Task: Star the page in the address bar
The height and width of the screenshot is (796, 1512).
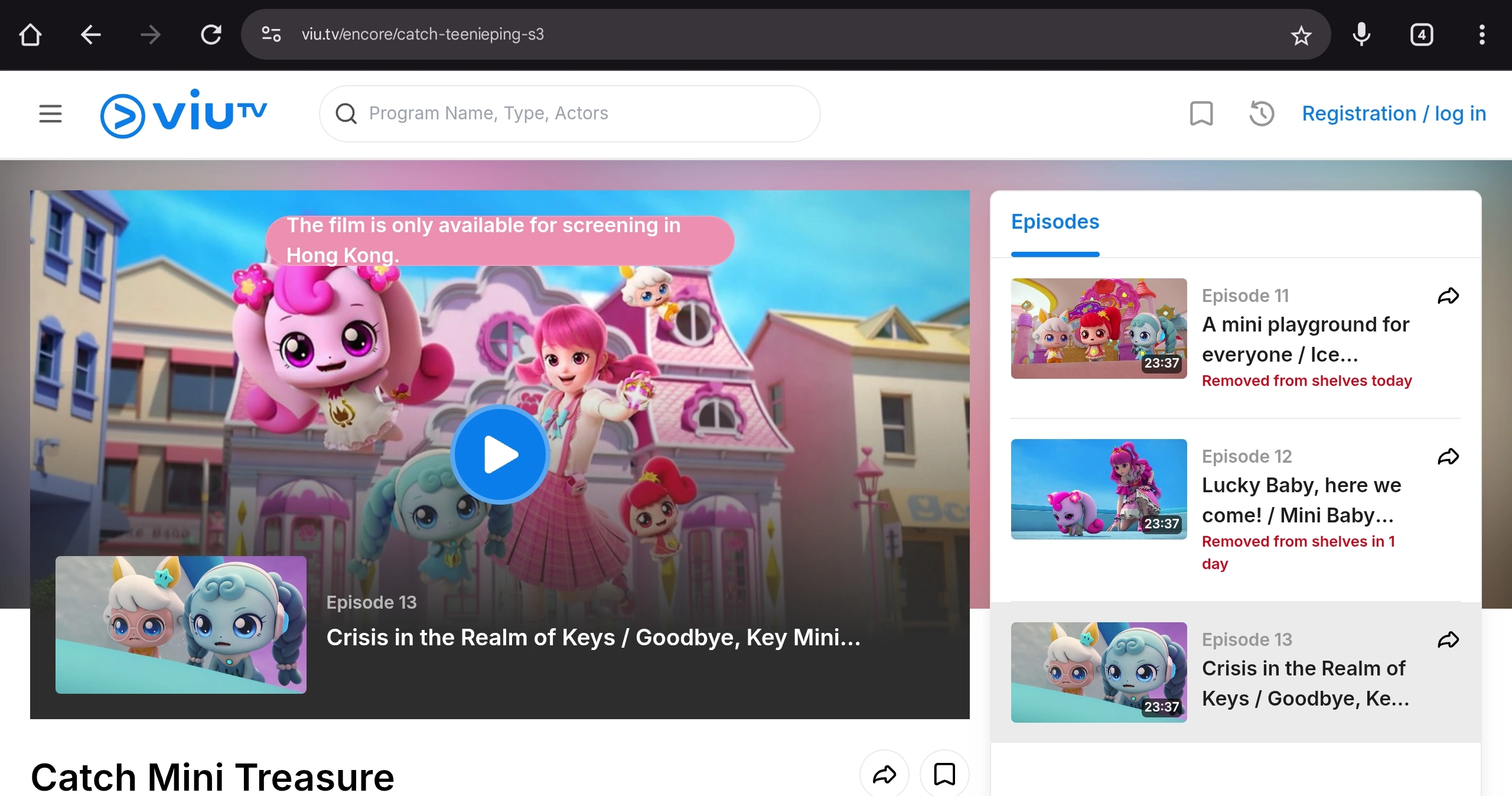Action: point(1301,34)
